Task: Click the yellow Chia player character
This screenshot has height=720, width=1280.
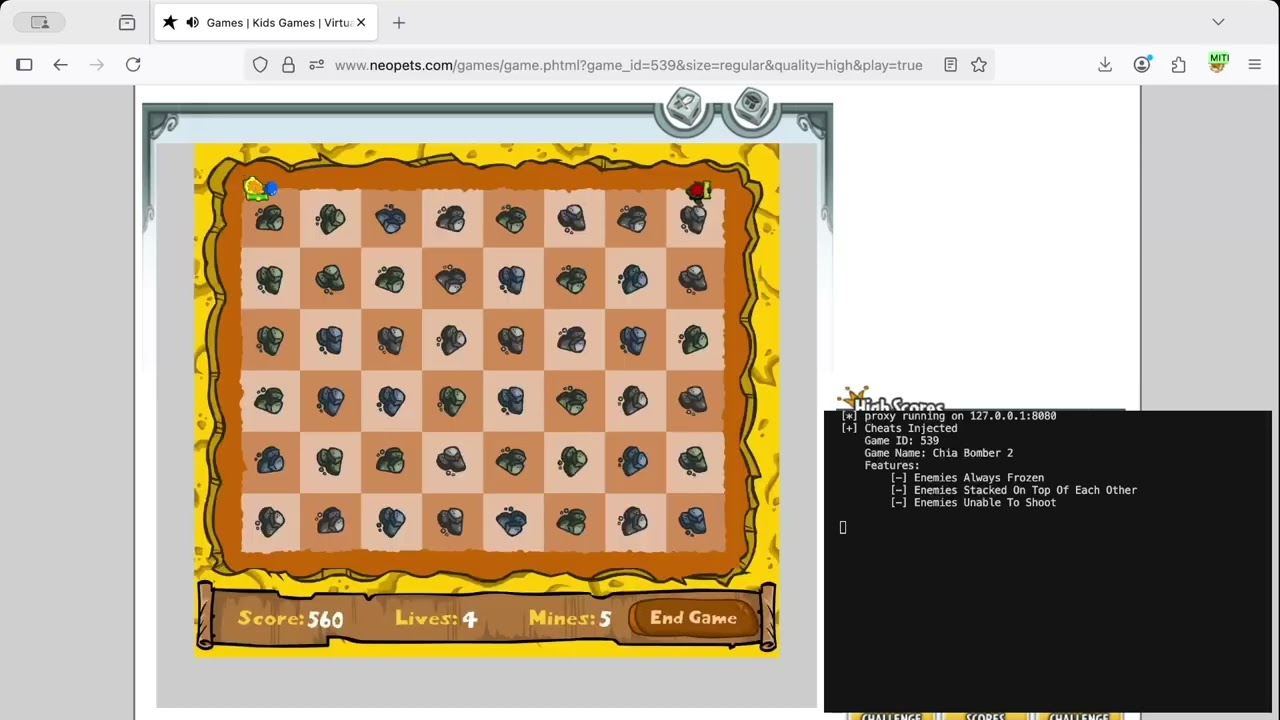Action: pyautogui.click(x=258, y=188)
